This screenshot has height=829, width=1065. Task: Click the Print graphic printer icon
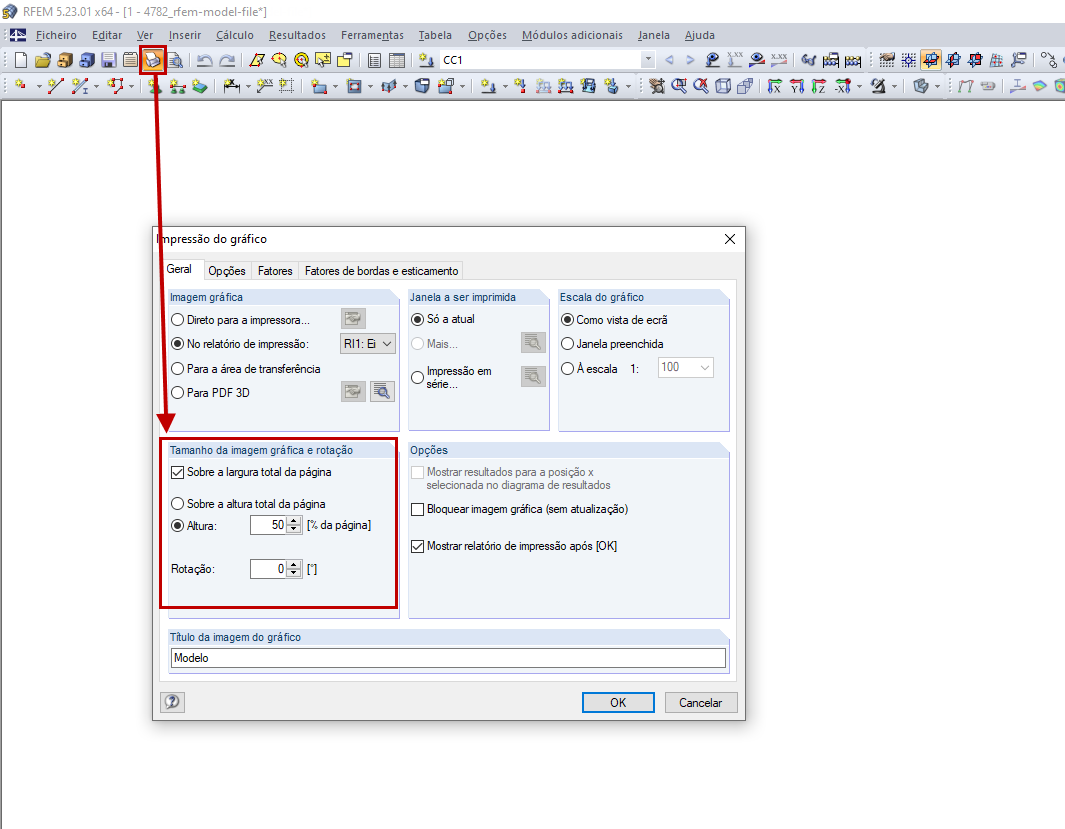pos(153,60)
